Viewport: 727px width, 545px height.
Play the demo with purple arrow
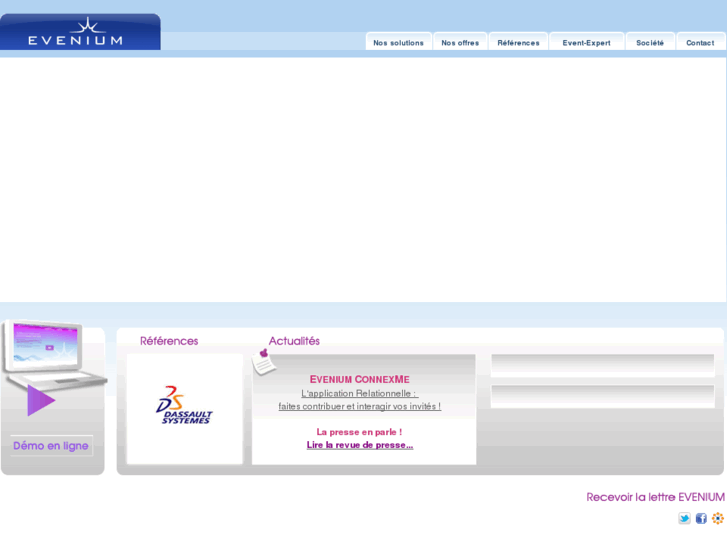[41, 400]
